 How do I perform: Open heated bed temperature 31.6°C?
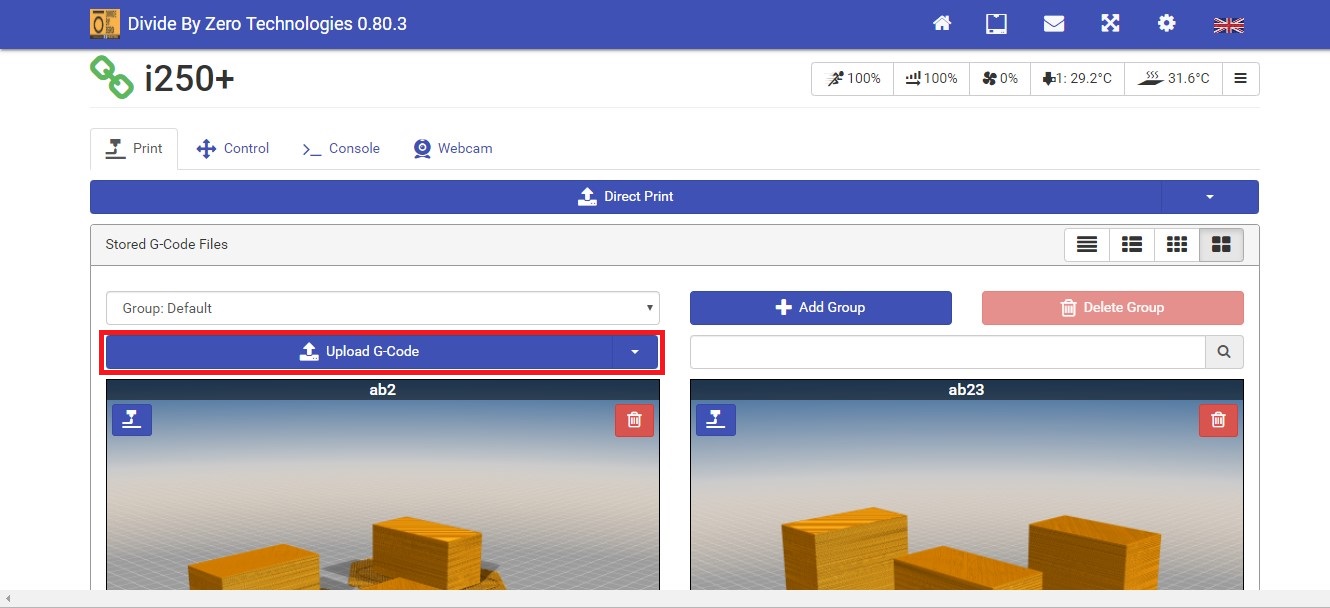pyautogui.click(x=1173, y=78)
